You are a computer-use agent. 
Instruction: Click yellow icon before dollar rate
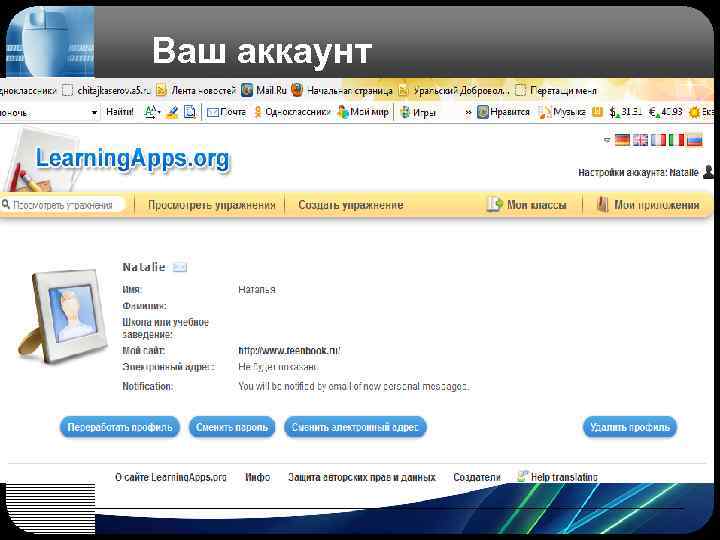[x=597, y=112]
